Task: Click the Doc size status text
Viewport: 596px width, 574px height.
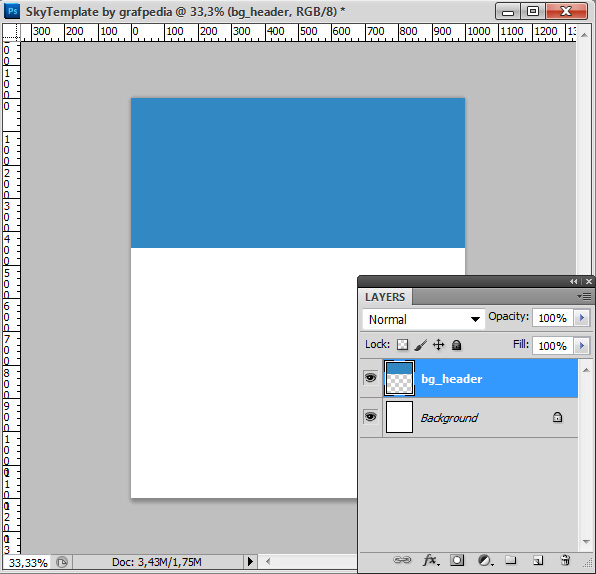Action: tap(157, 562)
